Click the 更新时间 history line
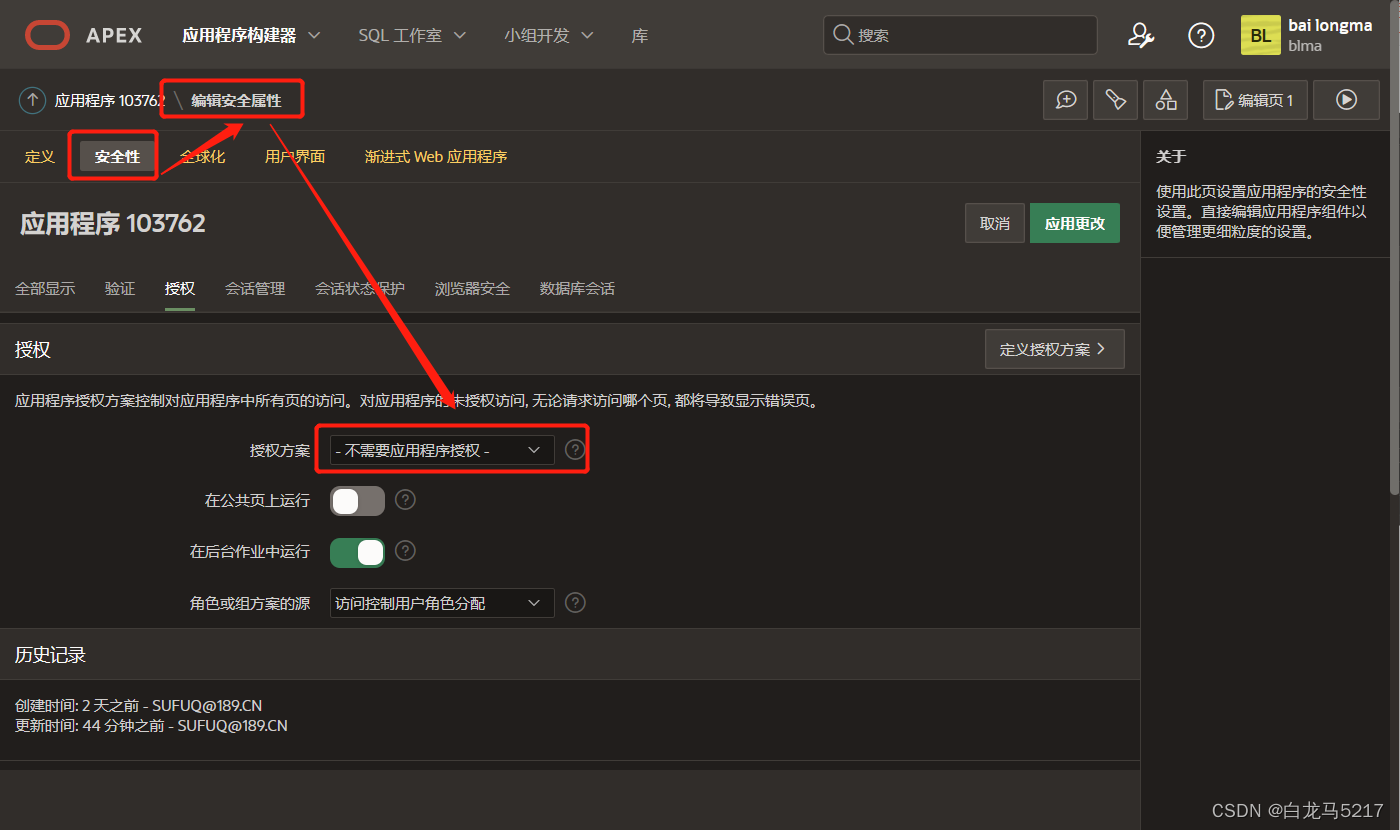This screenshot has width=1400, height=830. point(151,726)
